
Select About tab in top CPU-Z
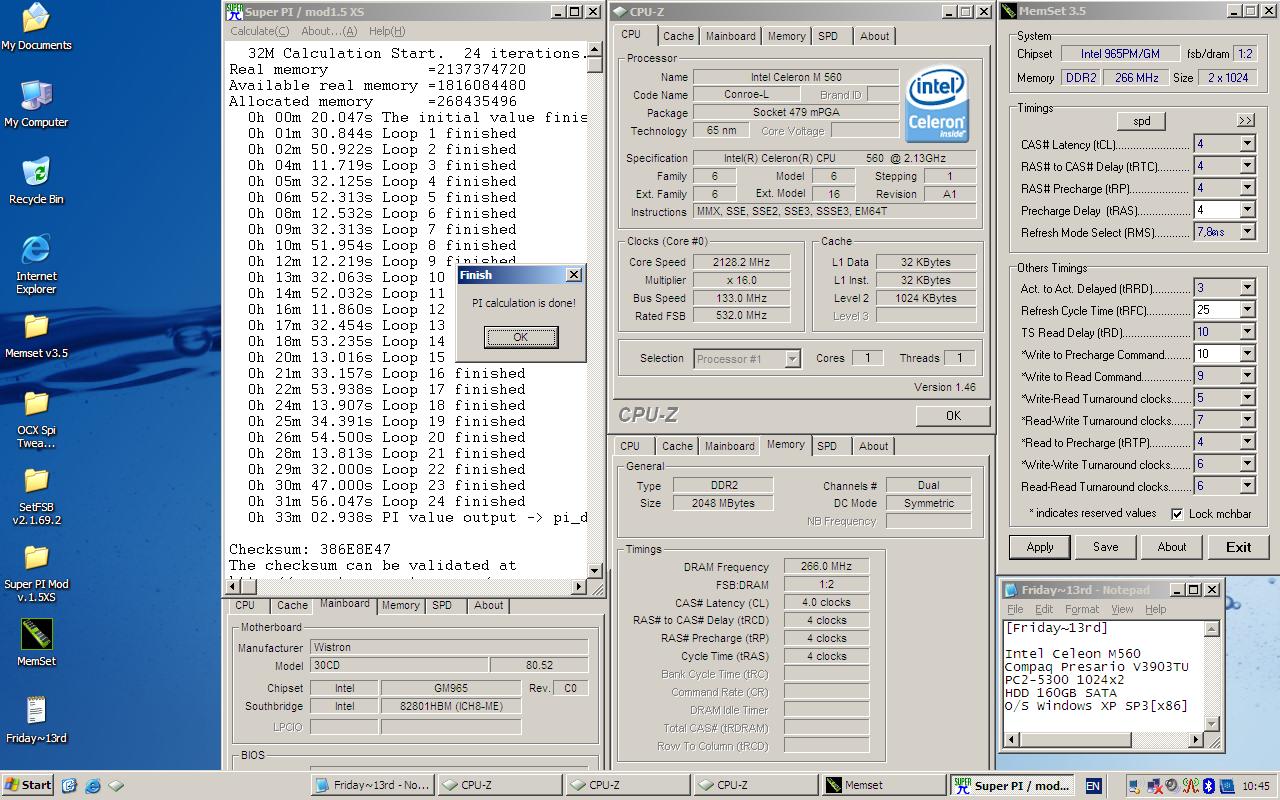tap(874, 36)
